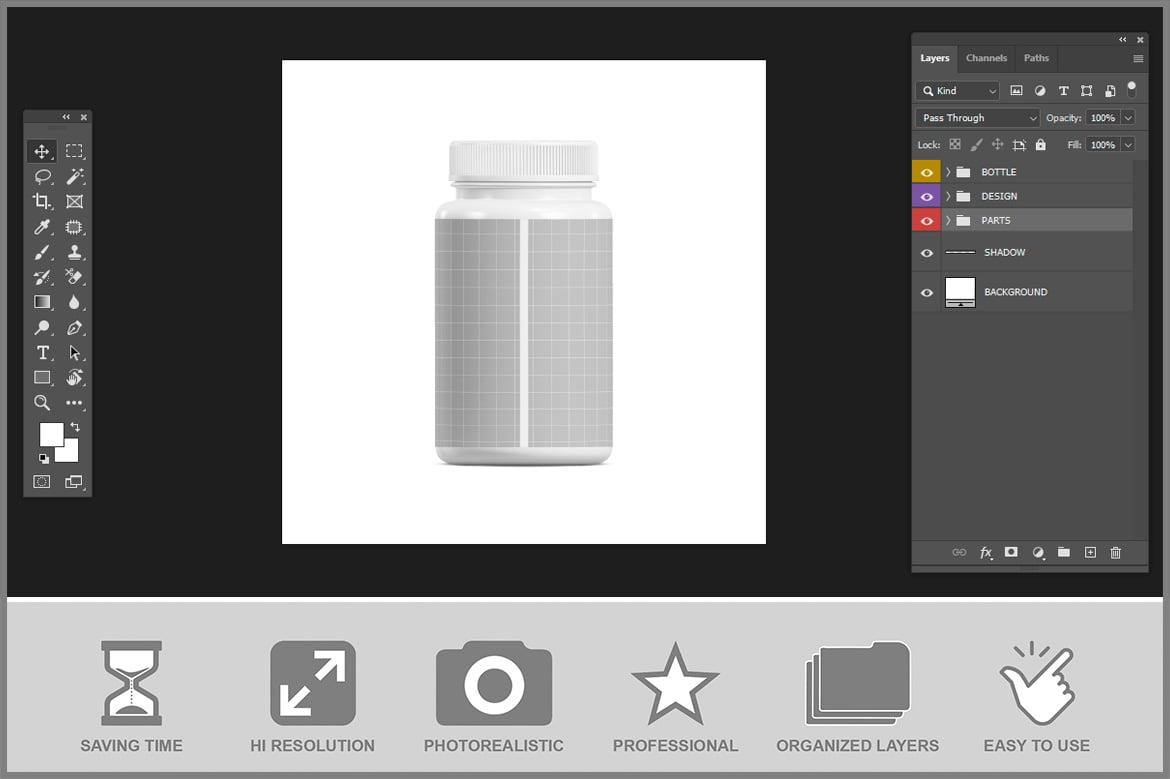
Task: Select the Pen tool
Action: [74, 328]
